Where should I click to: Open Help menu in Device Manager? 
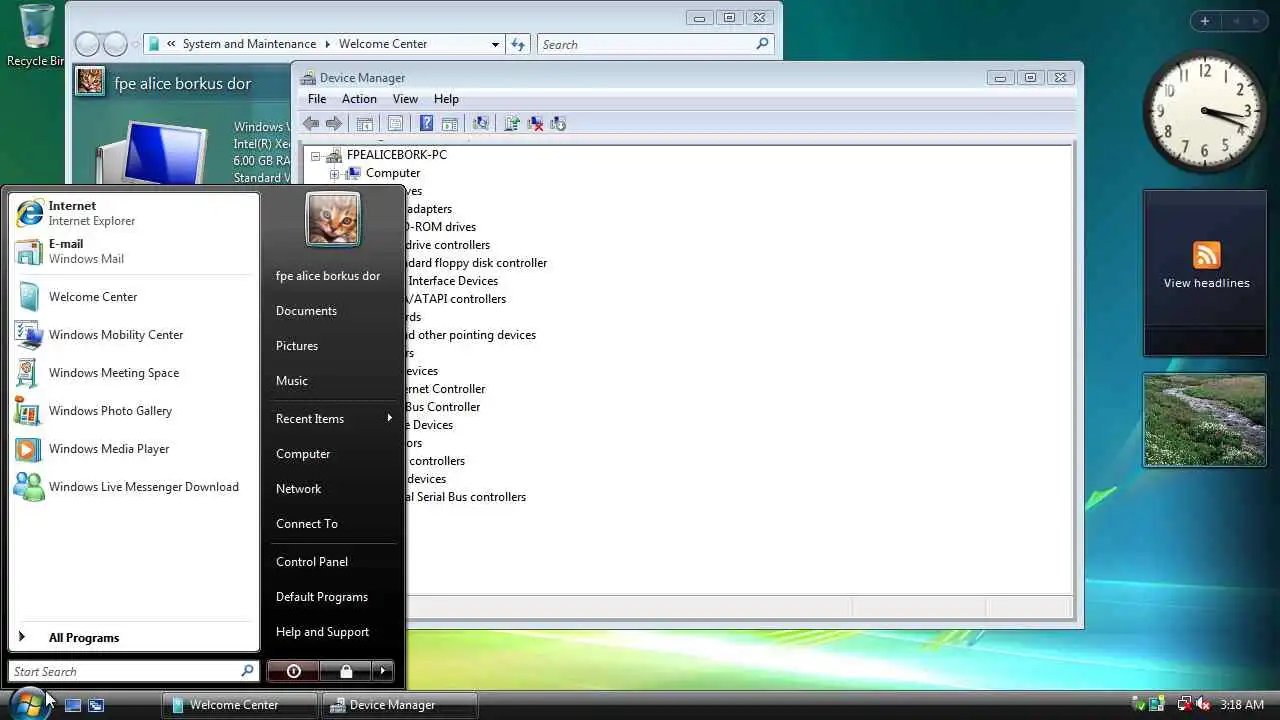446,99
